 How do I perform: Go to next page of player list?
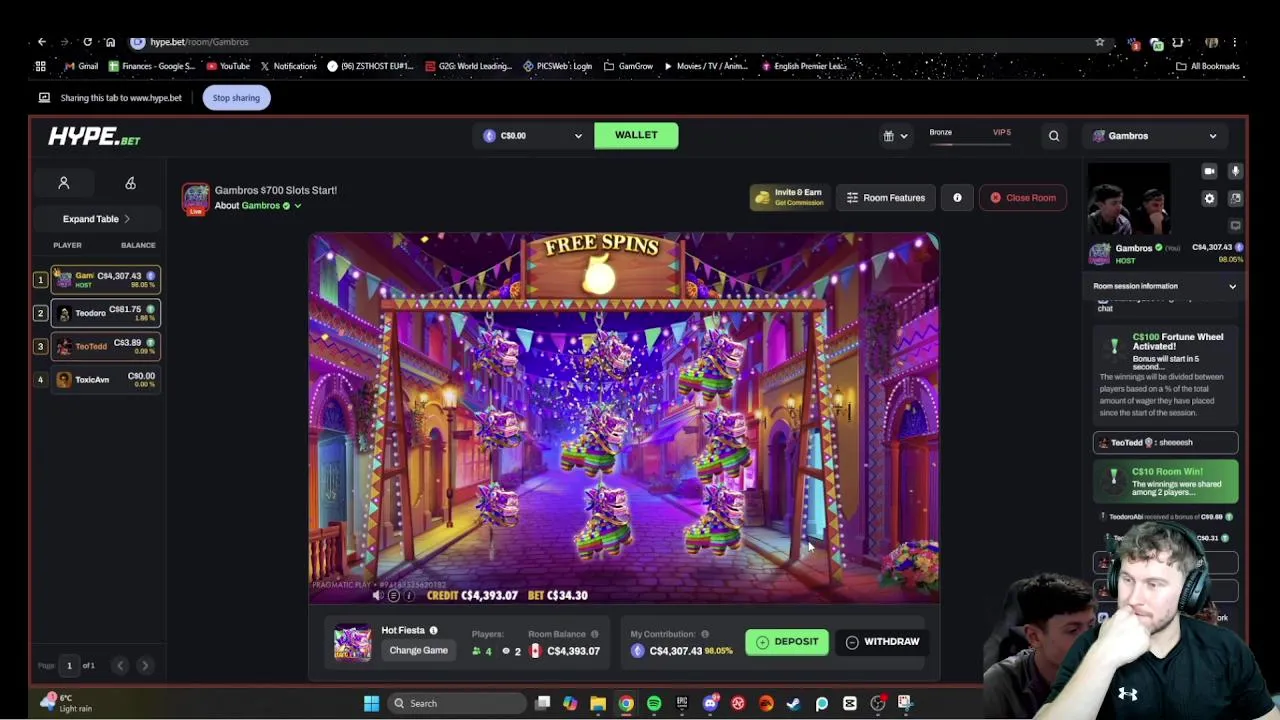[144, 665]
